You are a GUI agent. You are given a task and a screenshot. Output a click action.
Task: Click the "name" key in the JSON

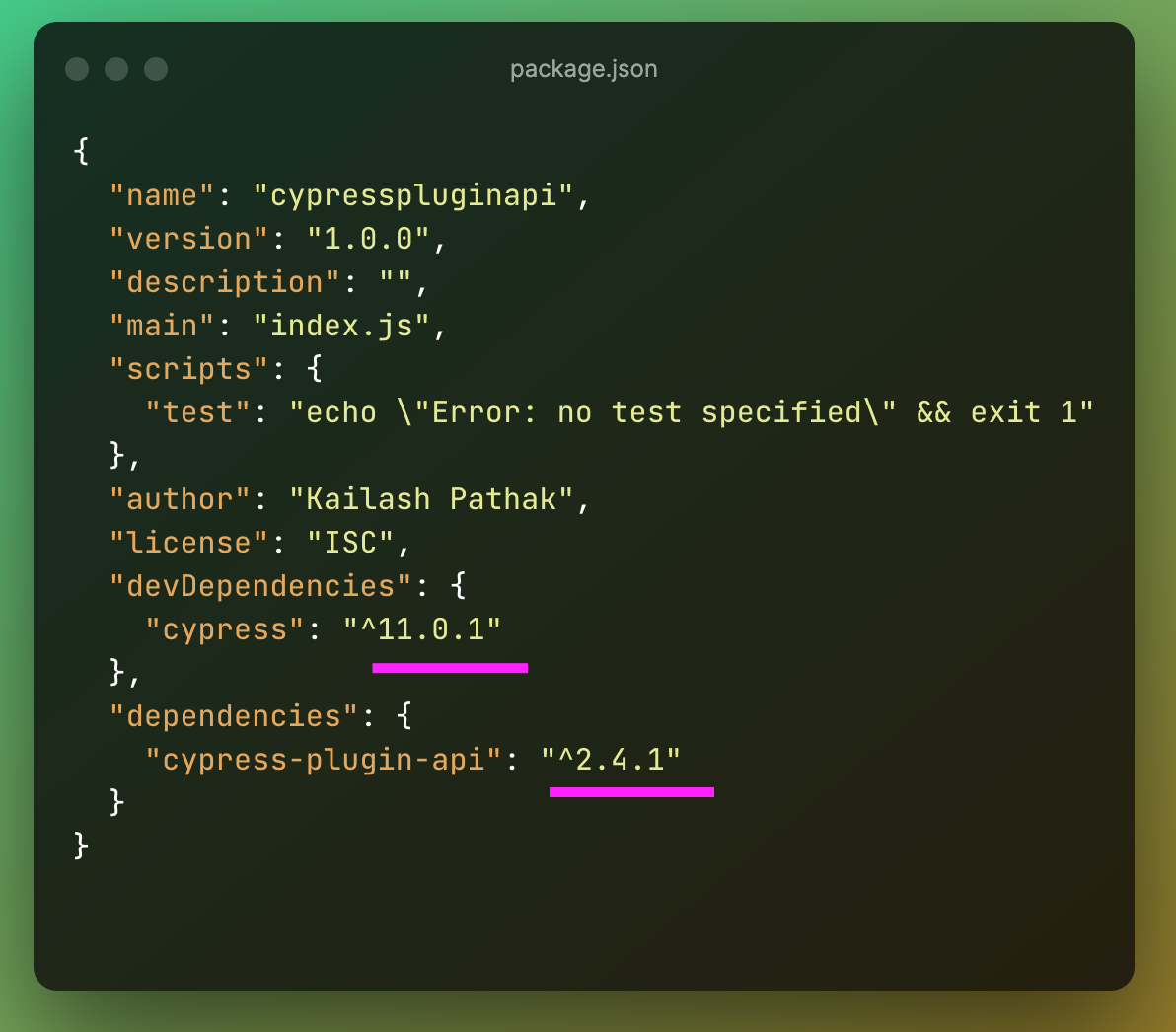(162, 195)
